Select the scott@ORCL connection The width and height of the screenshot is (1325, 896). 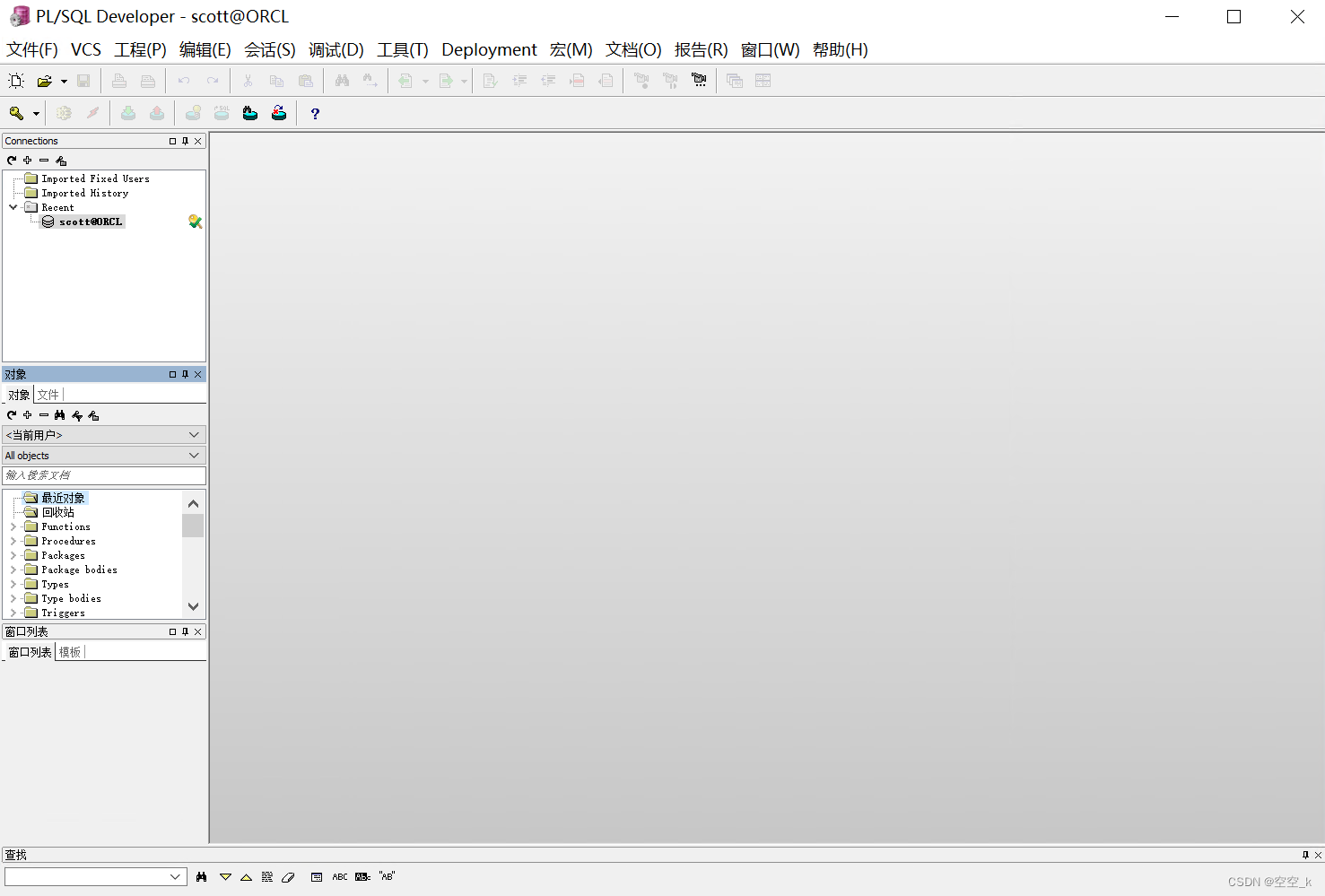pos(85,222)
